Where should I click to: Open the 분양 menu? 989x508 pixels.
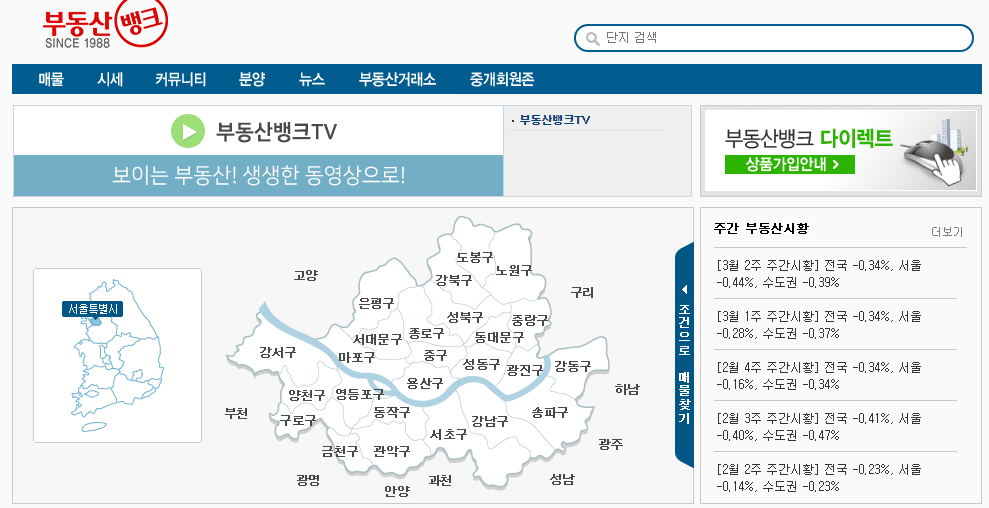[x=252, y=79]
